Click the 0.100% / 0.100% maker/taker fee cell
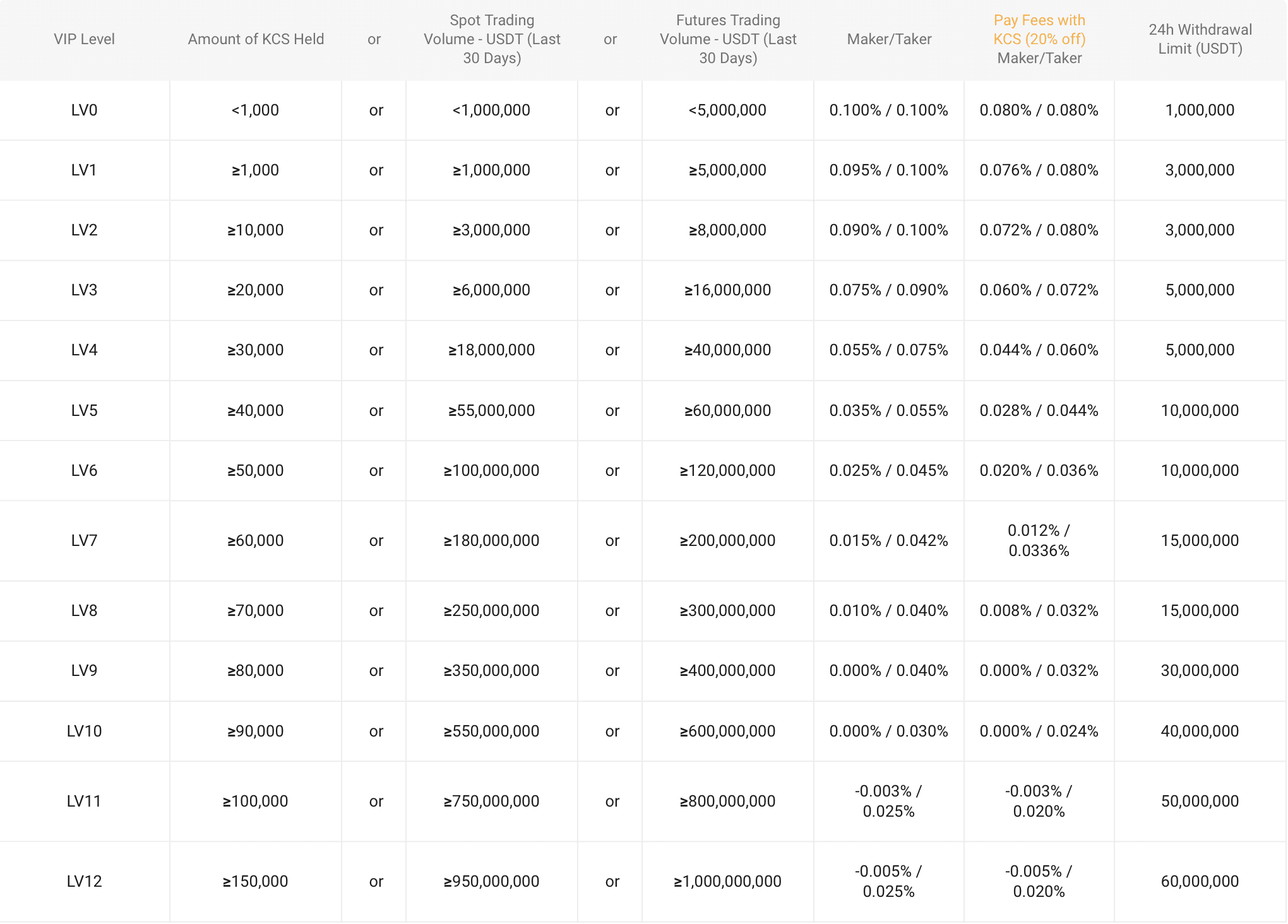1288x924 pixels. 888,110
